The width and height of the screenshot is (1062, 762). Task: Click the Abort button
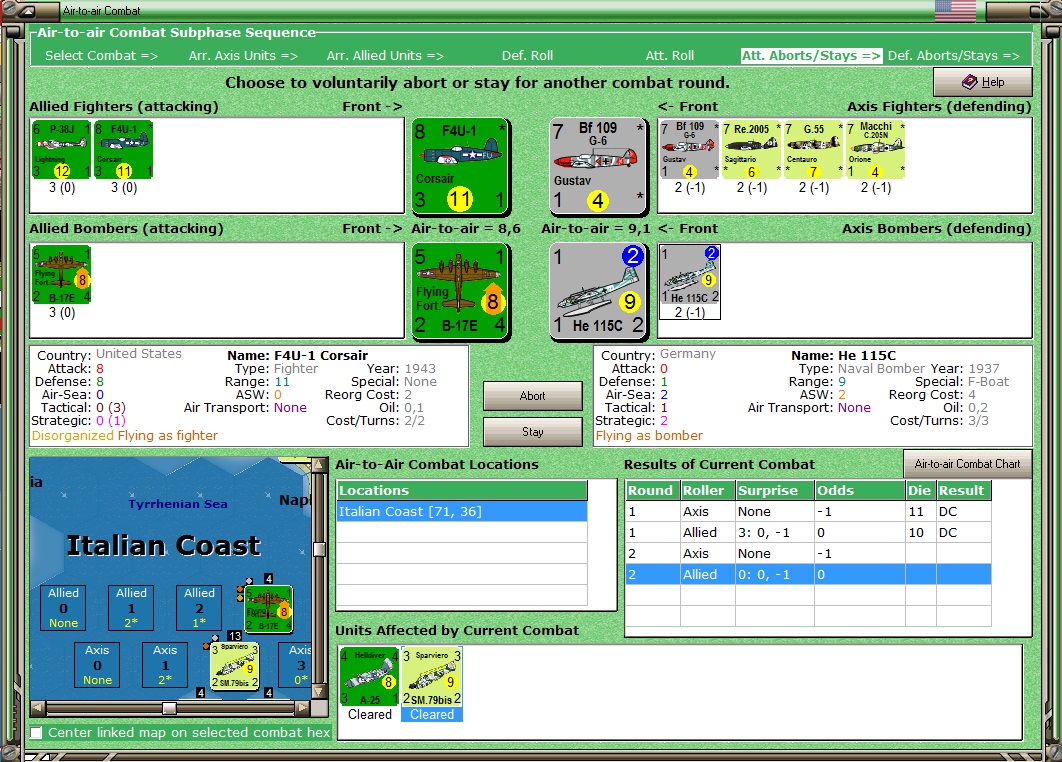click(x=532, y=396)
